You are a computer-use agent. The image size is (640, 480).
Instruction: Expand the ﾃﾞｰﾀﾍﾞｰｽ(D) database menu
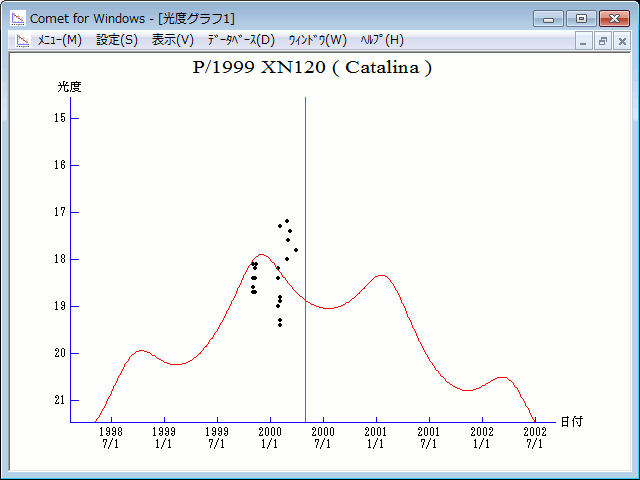[x=240, y=40]
